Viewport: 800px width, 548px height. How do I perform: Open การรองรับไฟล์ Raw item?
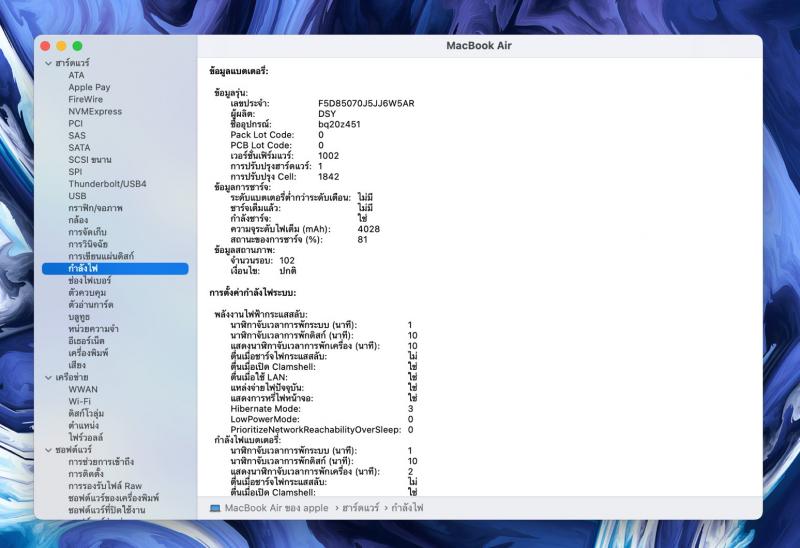click(x=105, y=486)
